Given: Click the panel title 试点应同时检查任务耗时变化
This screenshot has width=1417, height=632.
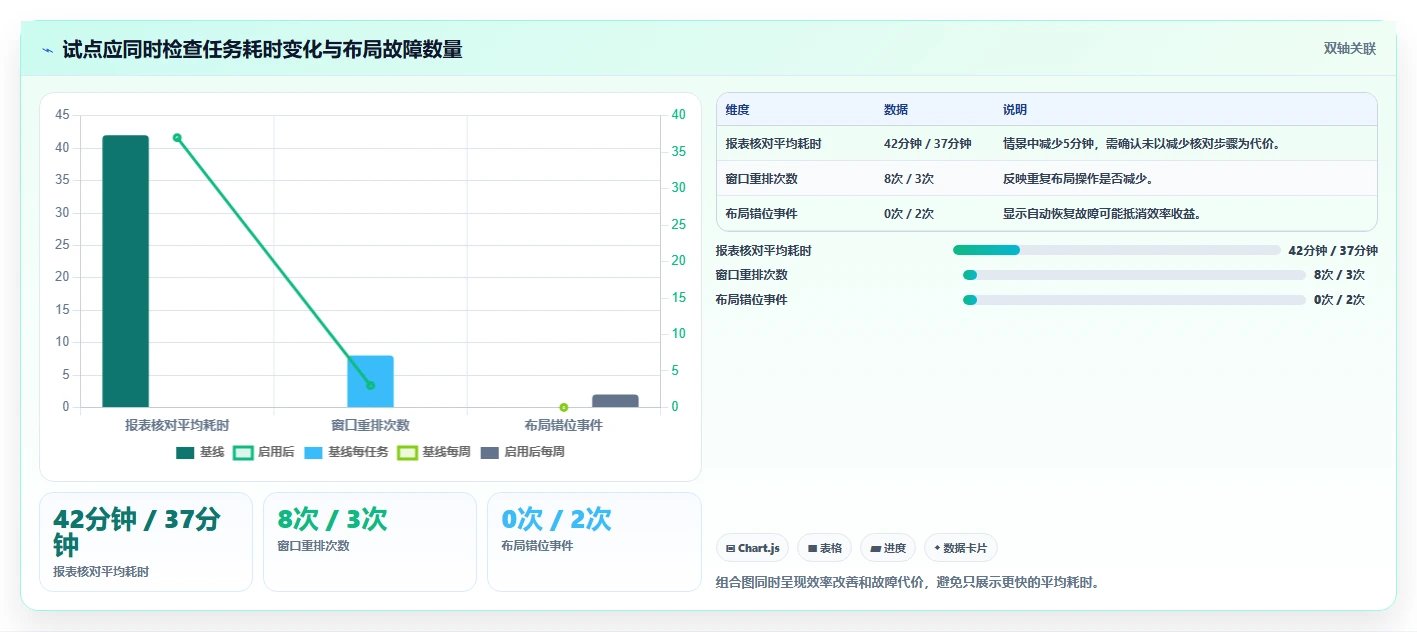Looking at the screenshot, I should 262,49.
